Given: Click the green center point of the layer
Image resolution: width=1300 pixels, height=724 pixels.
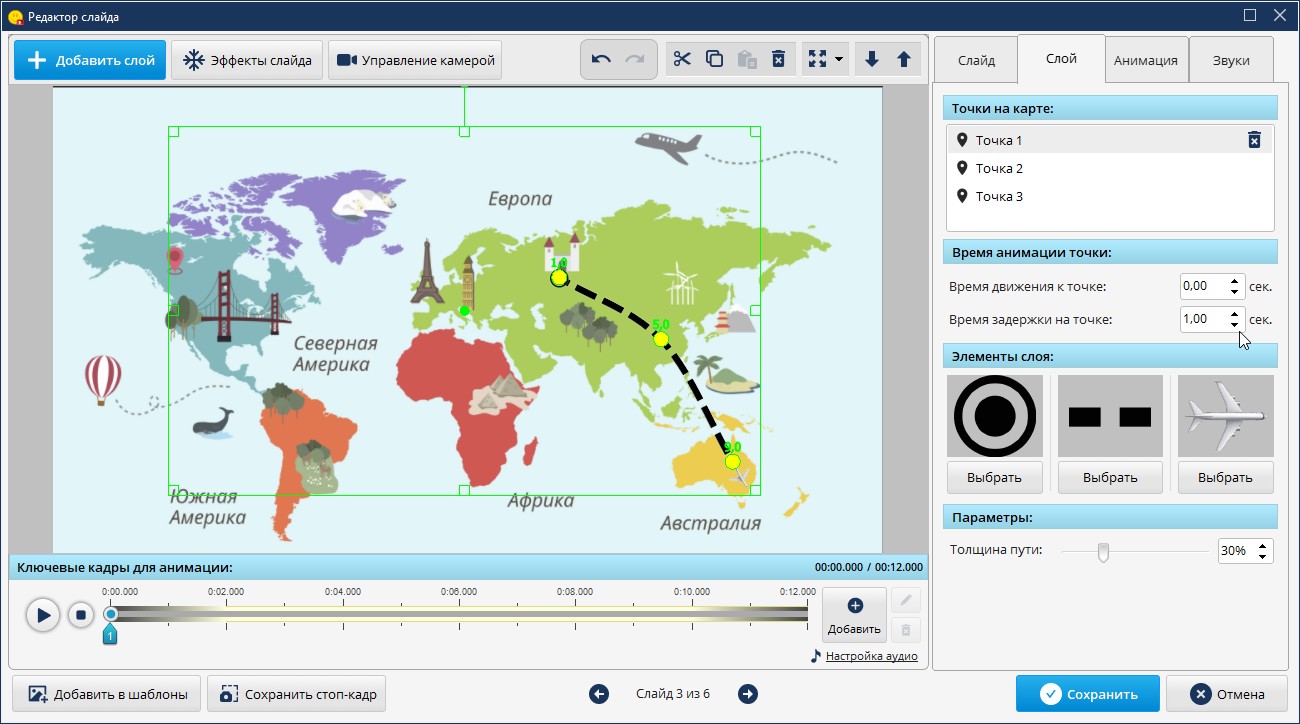Looking at the screenshot, I should point(464,311).
